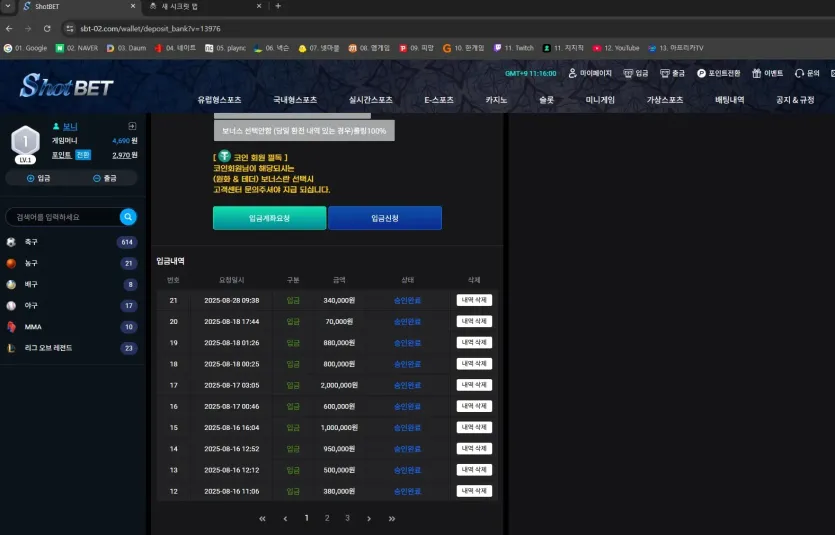This screenshot has width=835, height=535.
Task: Reload the page with refresh icon
Action: (x=47, y=29)
